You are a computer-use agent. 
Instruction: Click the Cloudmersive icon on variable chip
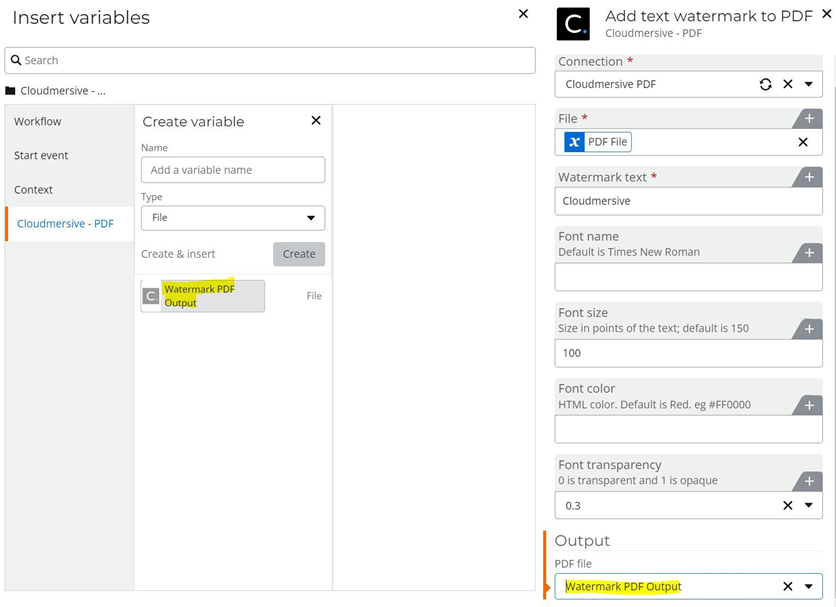click(x=151, y=296)
